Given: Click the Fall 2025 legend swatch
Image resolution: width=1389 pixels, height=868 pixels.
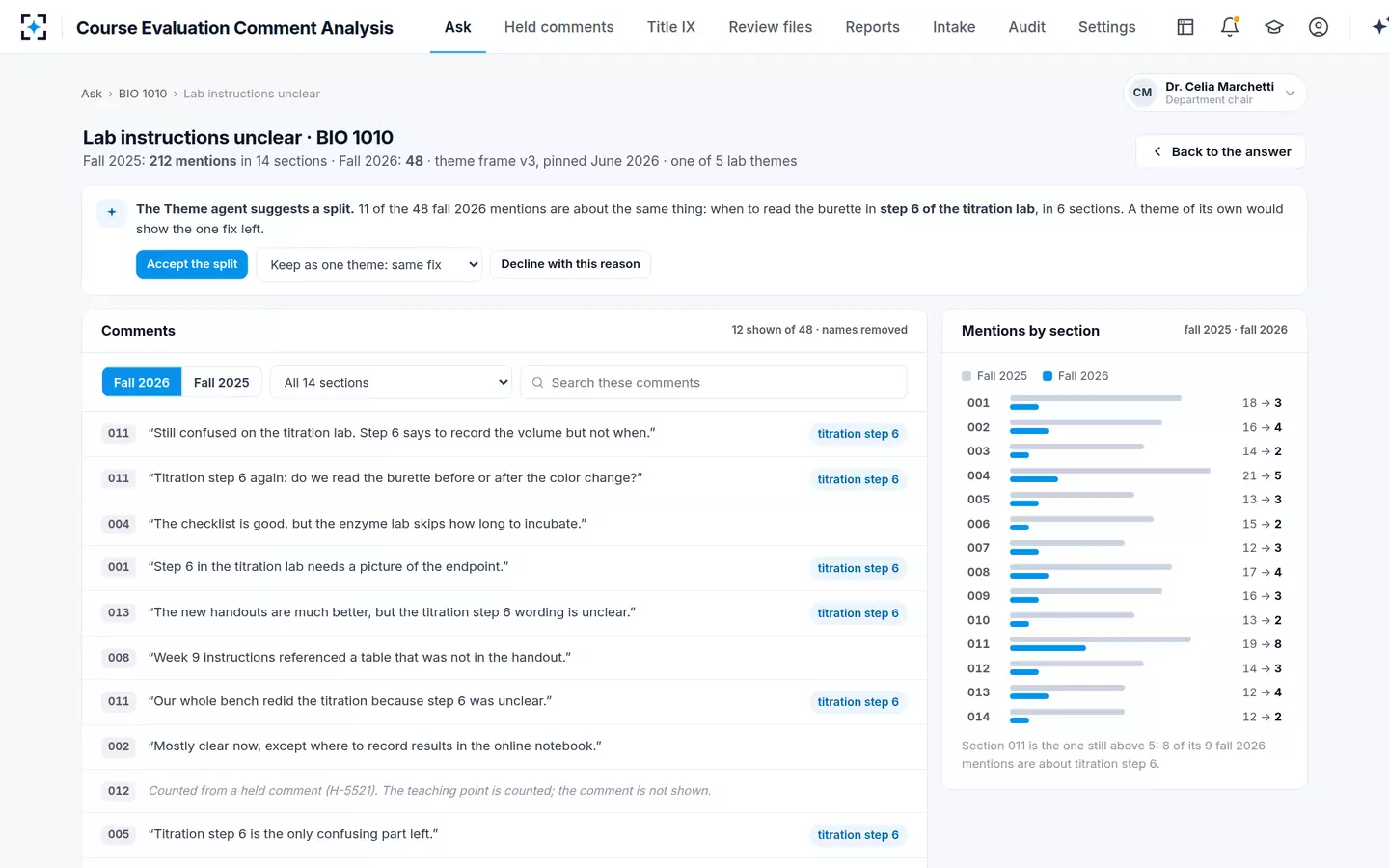Looking at the screenshot, I should (x=967, y=376).
